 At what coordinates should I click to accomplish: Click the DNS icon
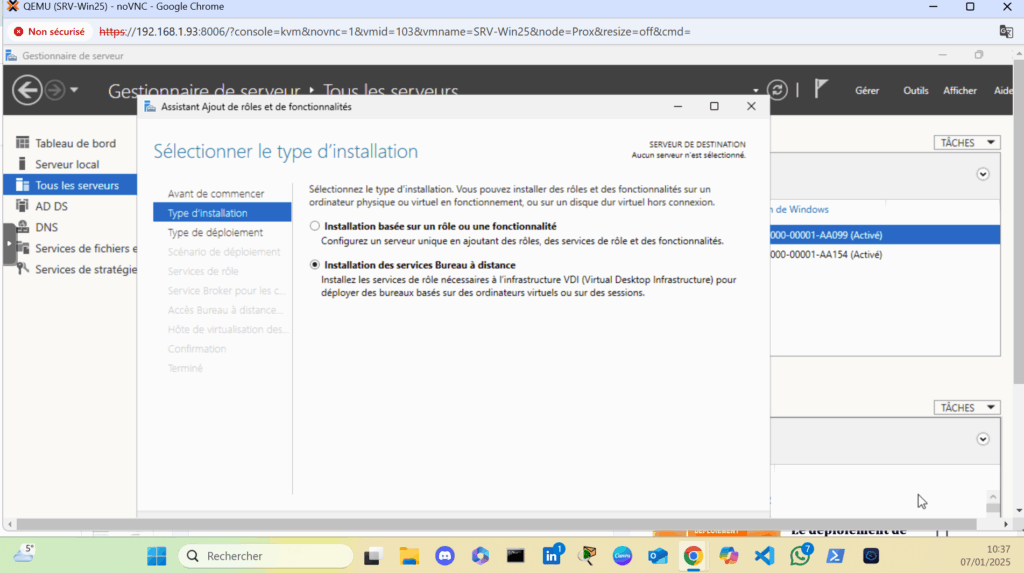click(22, 227)
